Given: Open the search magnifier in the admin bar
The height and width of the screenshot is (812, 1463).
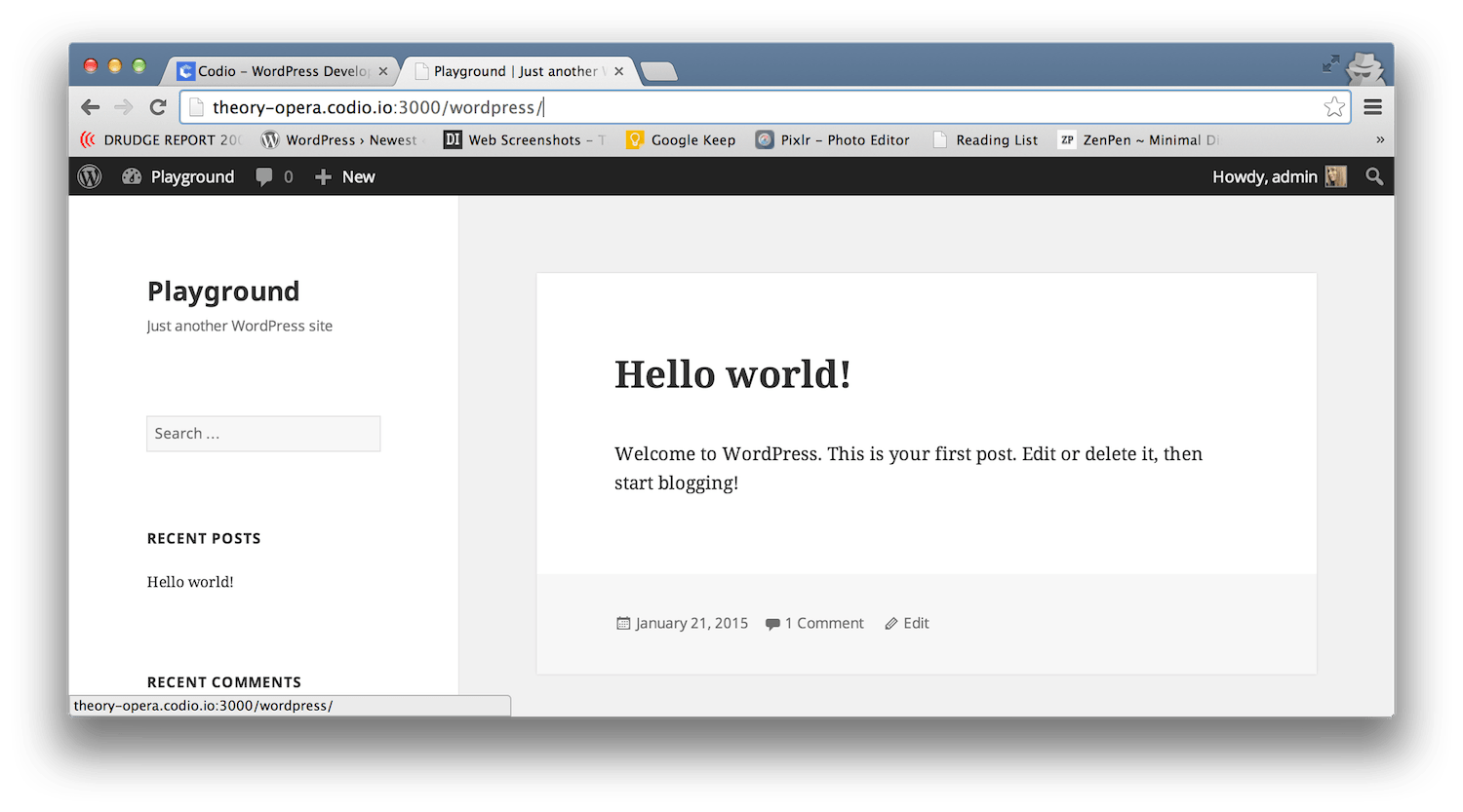Looking at the screenshot, I should (1374, 176).
